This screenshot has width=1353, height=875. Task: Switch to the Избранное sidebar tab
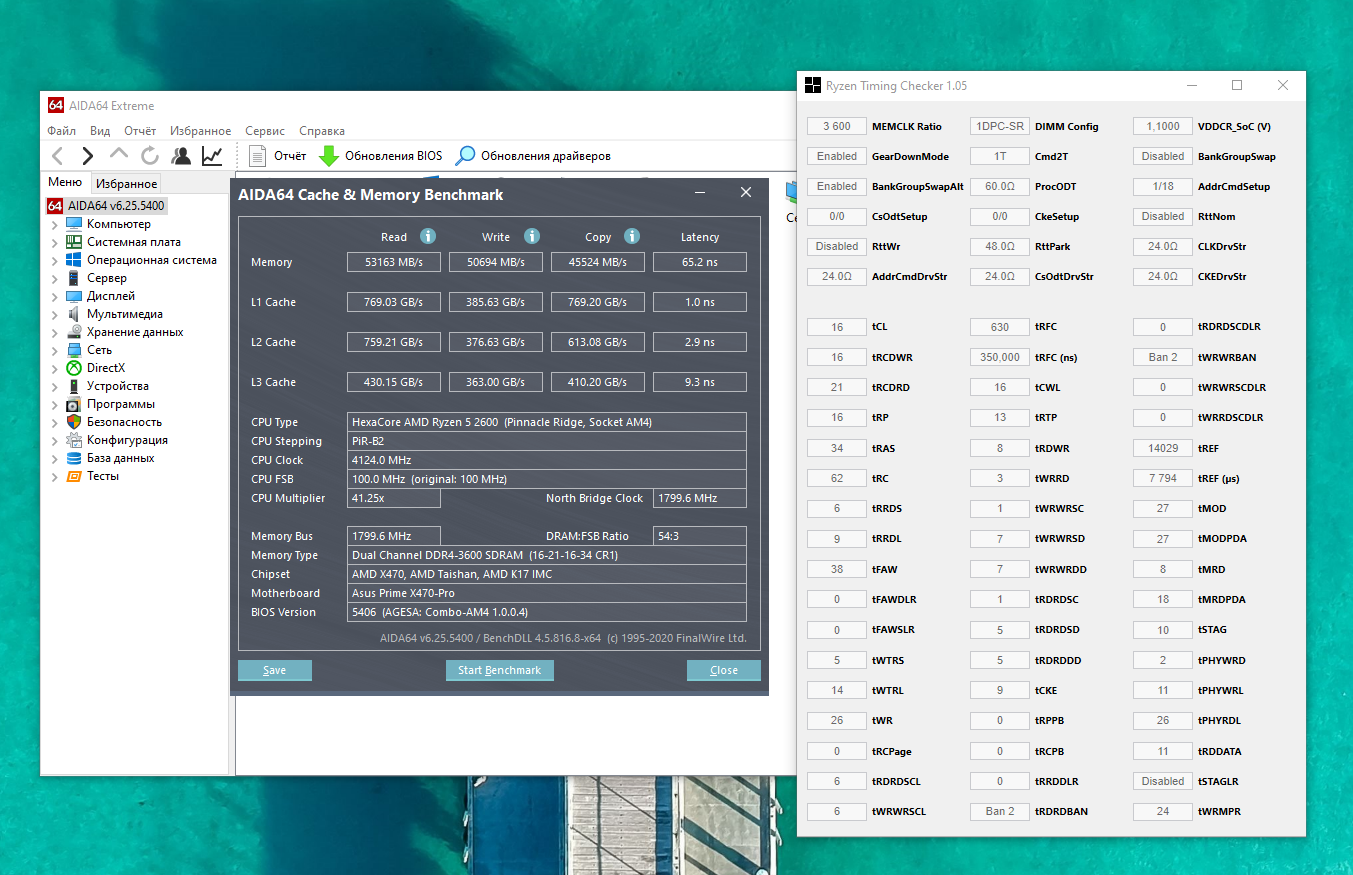pos(126,184)
